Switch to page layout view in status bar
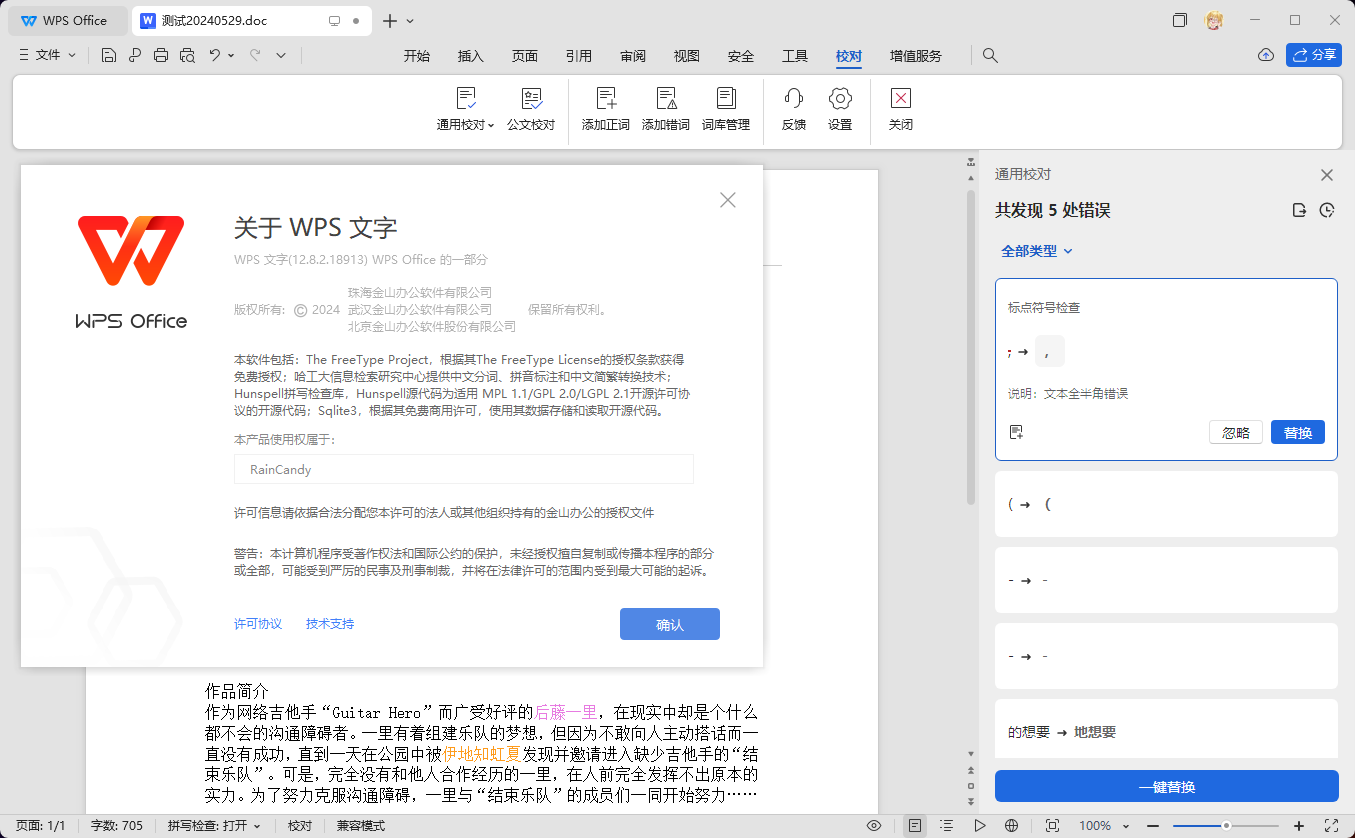This screenshot has height=838, width=1355. (914, 826)
